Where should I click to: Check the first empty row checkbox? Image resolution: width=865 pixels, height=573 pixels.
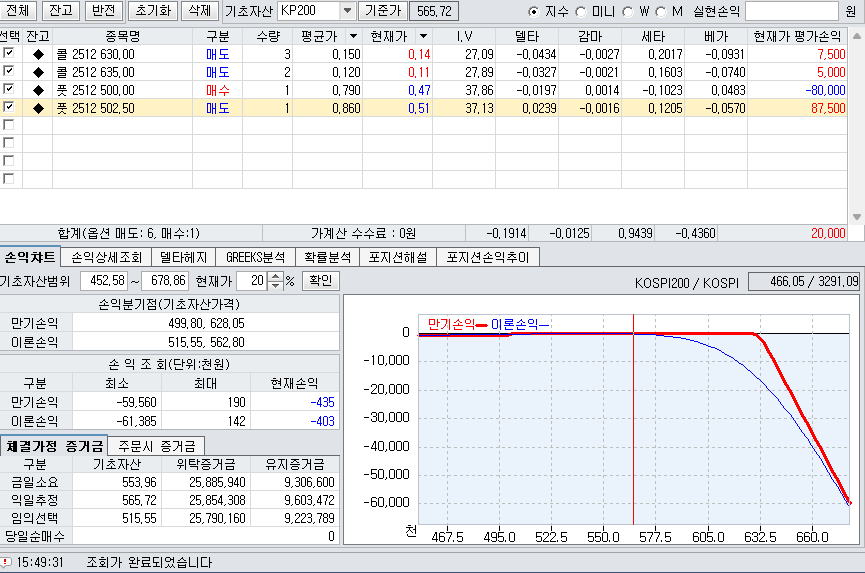coord(8,125)
